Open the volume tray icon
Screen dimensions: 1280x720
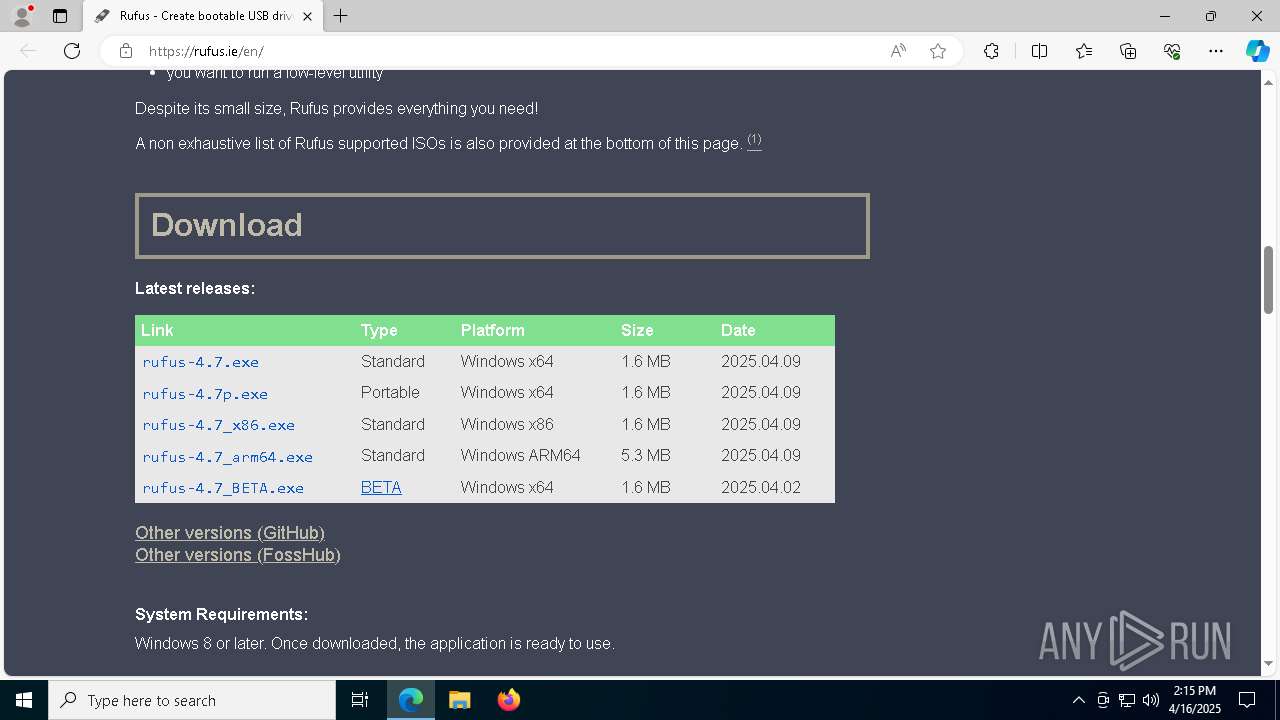pyautogui.click(x=1150, y=700)
